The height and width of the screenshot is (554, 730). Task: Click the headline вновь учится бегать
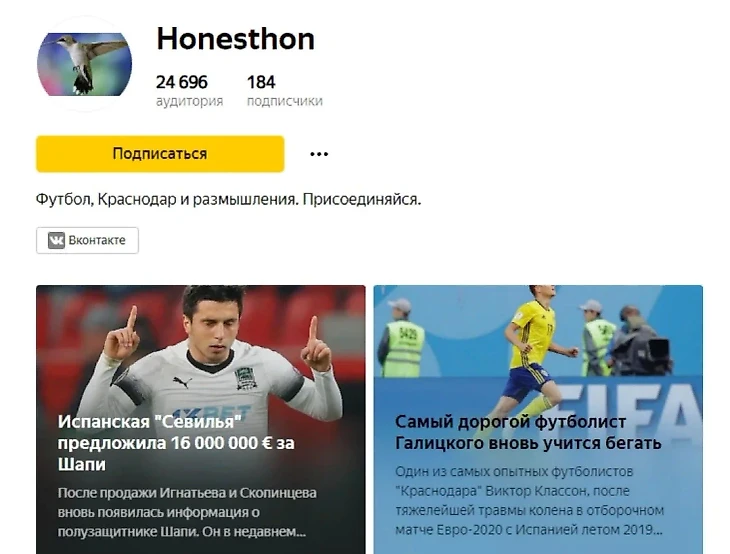(528, 432)
